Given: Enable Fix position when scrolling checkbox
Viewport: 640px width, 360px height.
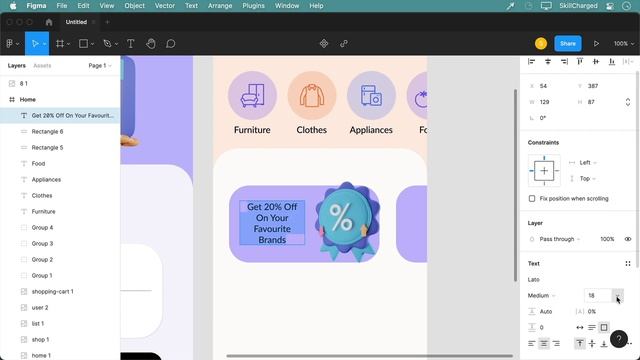Looking at the screenshot, I should 532,198.
